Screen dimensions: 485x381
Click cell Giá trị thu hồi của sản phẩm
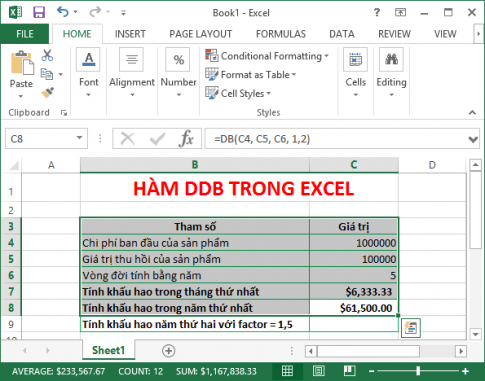tap(195, 259)
